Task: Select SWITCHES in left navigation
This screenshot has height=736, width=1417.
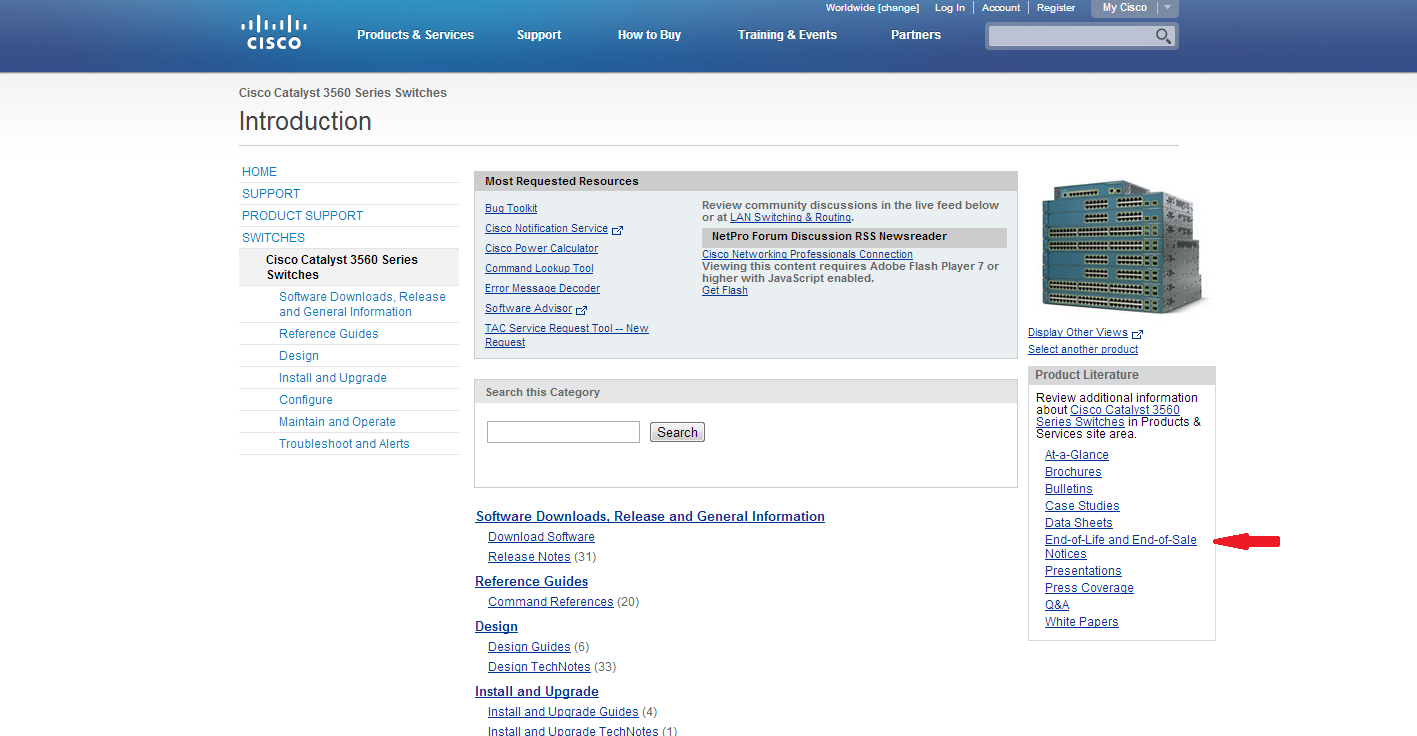Action: 273,238
